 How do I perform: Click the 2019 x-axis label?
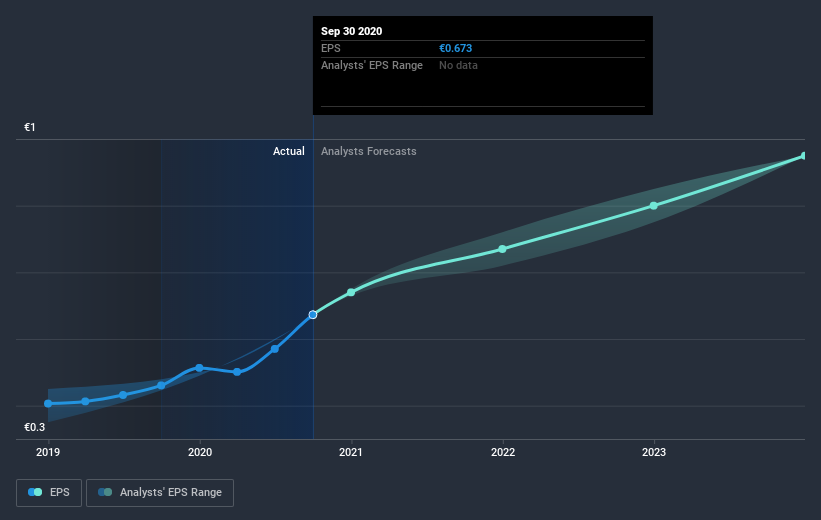(x=48, y=452)
